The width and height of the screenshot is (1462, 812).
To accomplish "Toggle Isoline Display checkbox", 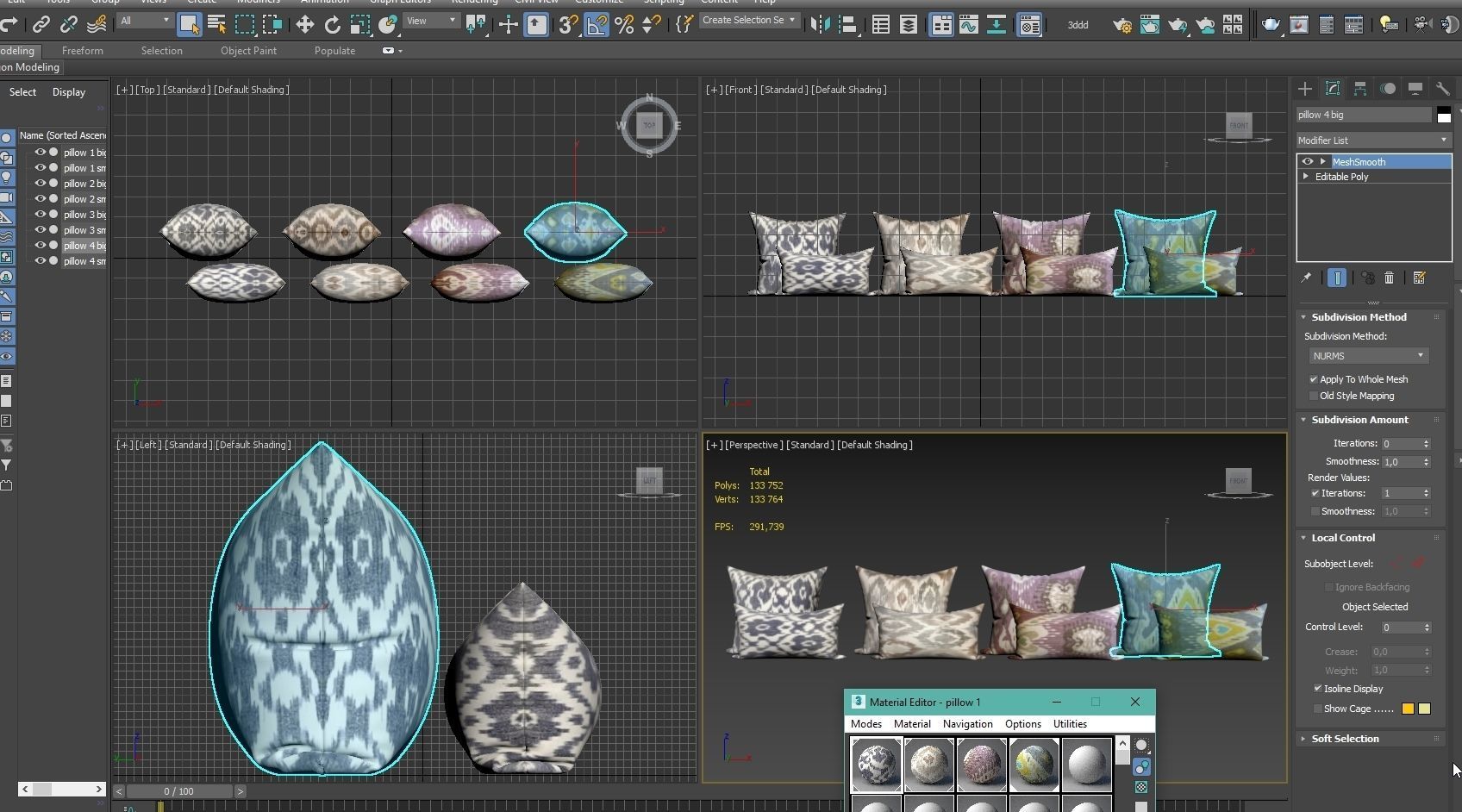I will coord(1318,689).
